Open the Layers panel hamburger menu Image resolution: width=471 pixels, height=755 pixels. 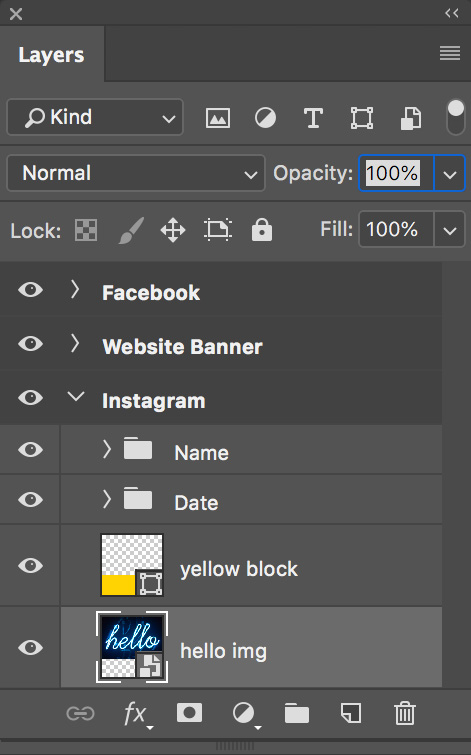point(450,53)
